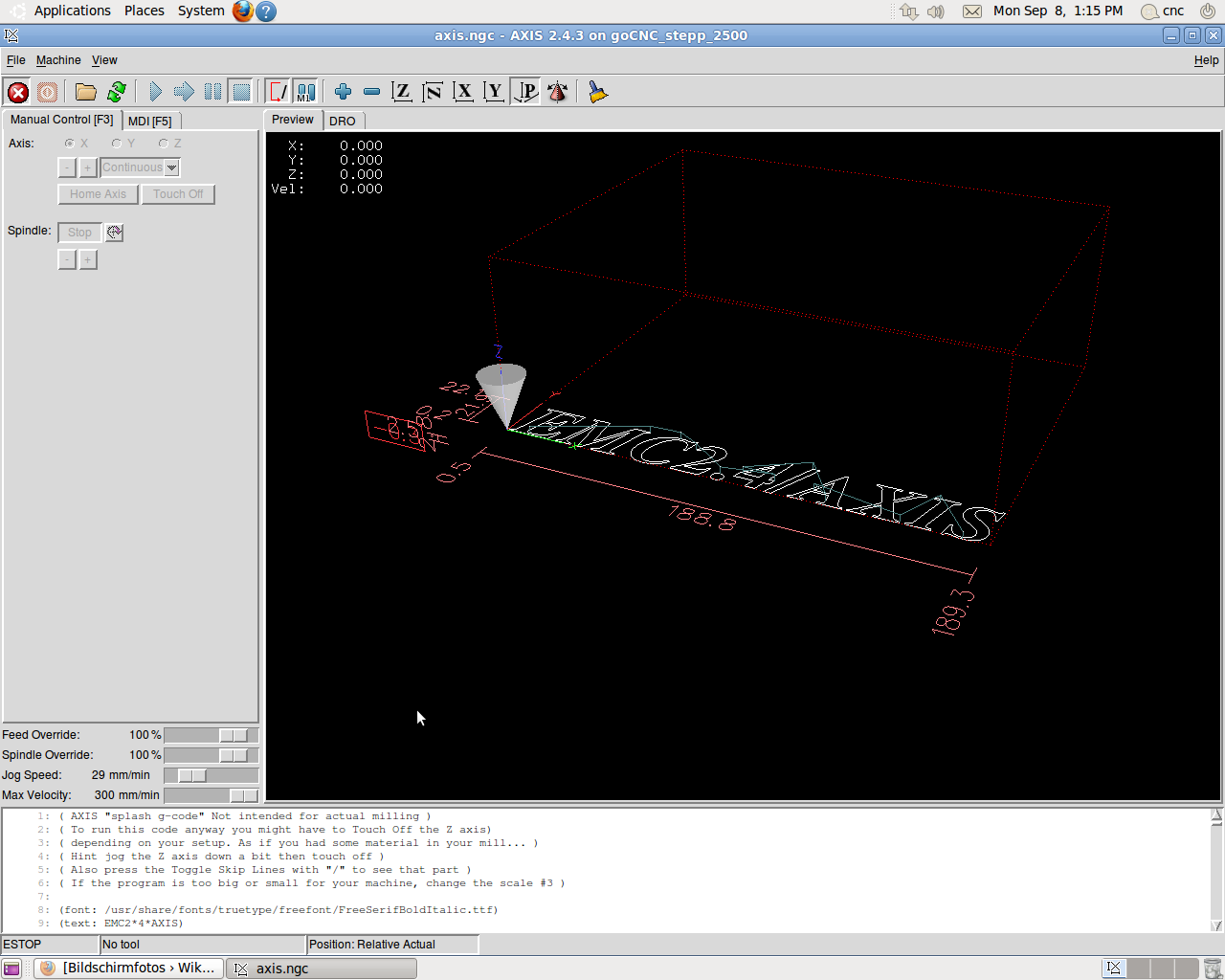Open the Places menu in top panel
Viewport: 1225px width, 980px height.
pyautogui.click(x=145, y=11)
